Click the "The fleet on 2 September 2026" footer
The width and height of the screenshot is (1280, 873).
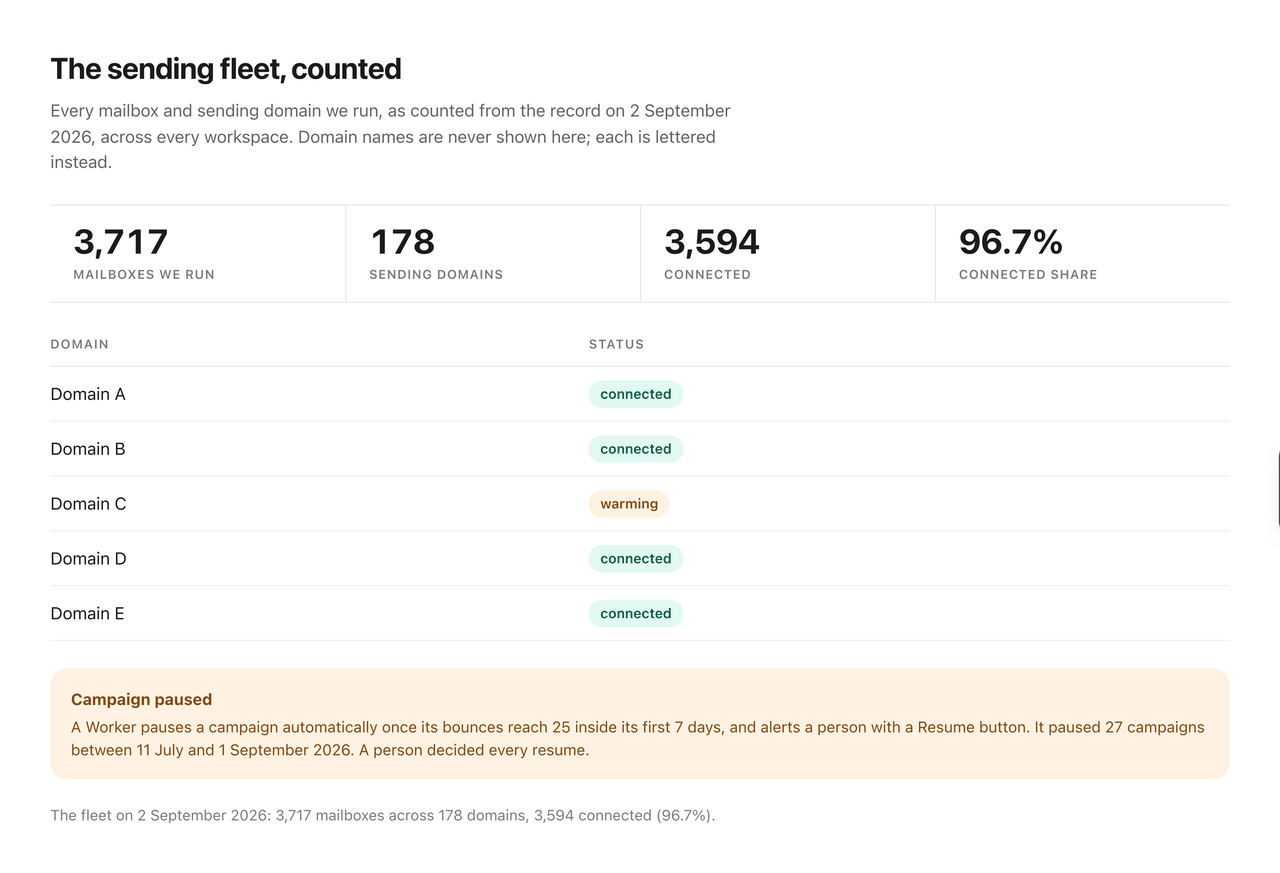click(383, 816)
